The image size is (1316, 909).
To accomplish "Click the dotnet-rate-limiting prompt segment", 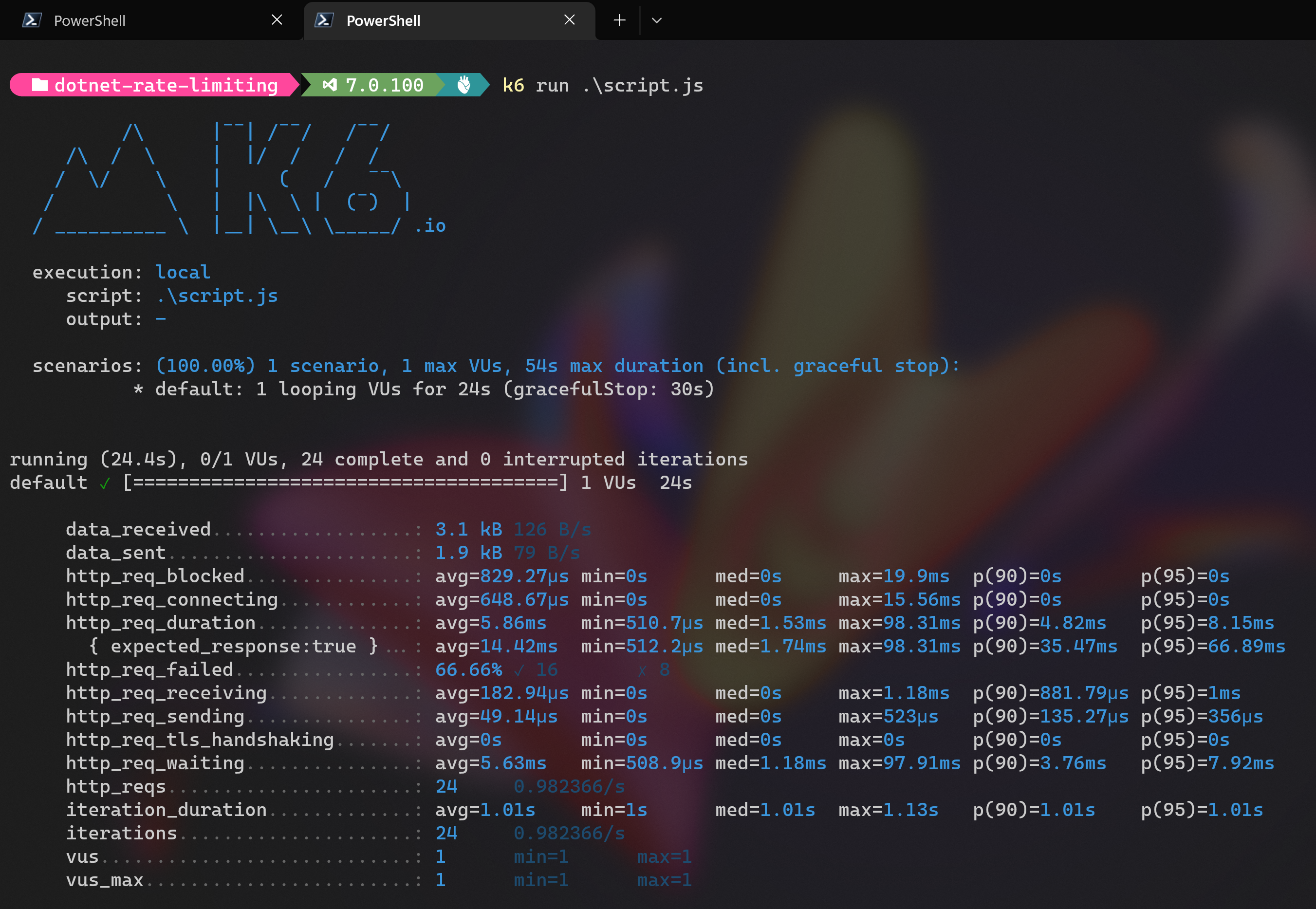I will [x=154, y=85].
